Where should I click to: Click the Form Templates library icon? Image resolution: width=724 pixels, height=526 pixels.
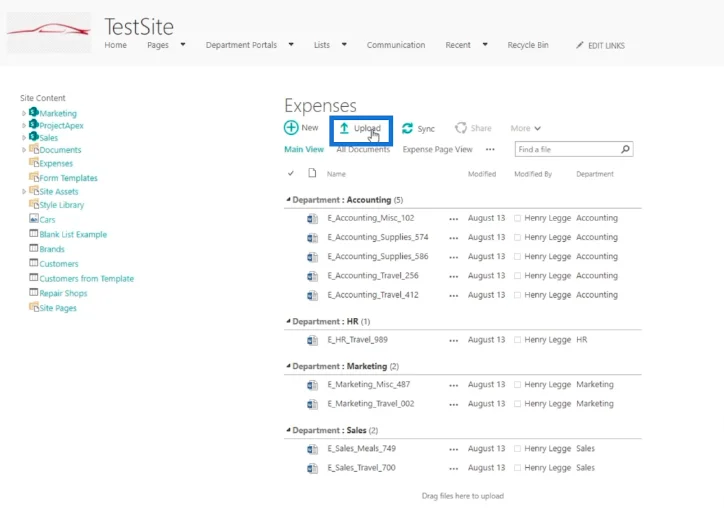[x=34, y=177]
